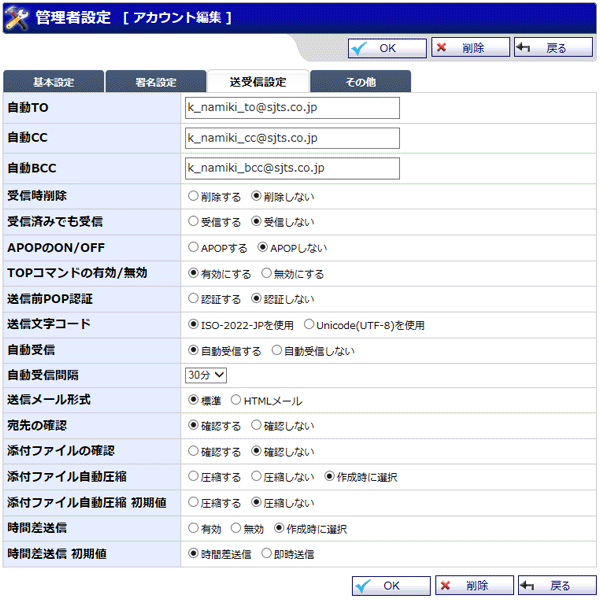Choose ISO-2022-JPを使用 encoding

point(193,324)
